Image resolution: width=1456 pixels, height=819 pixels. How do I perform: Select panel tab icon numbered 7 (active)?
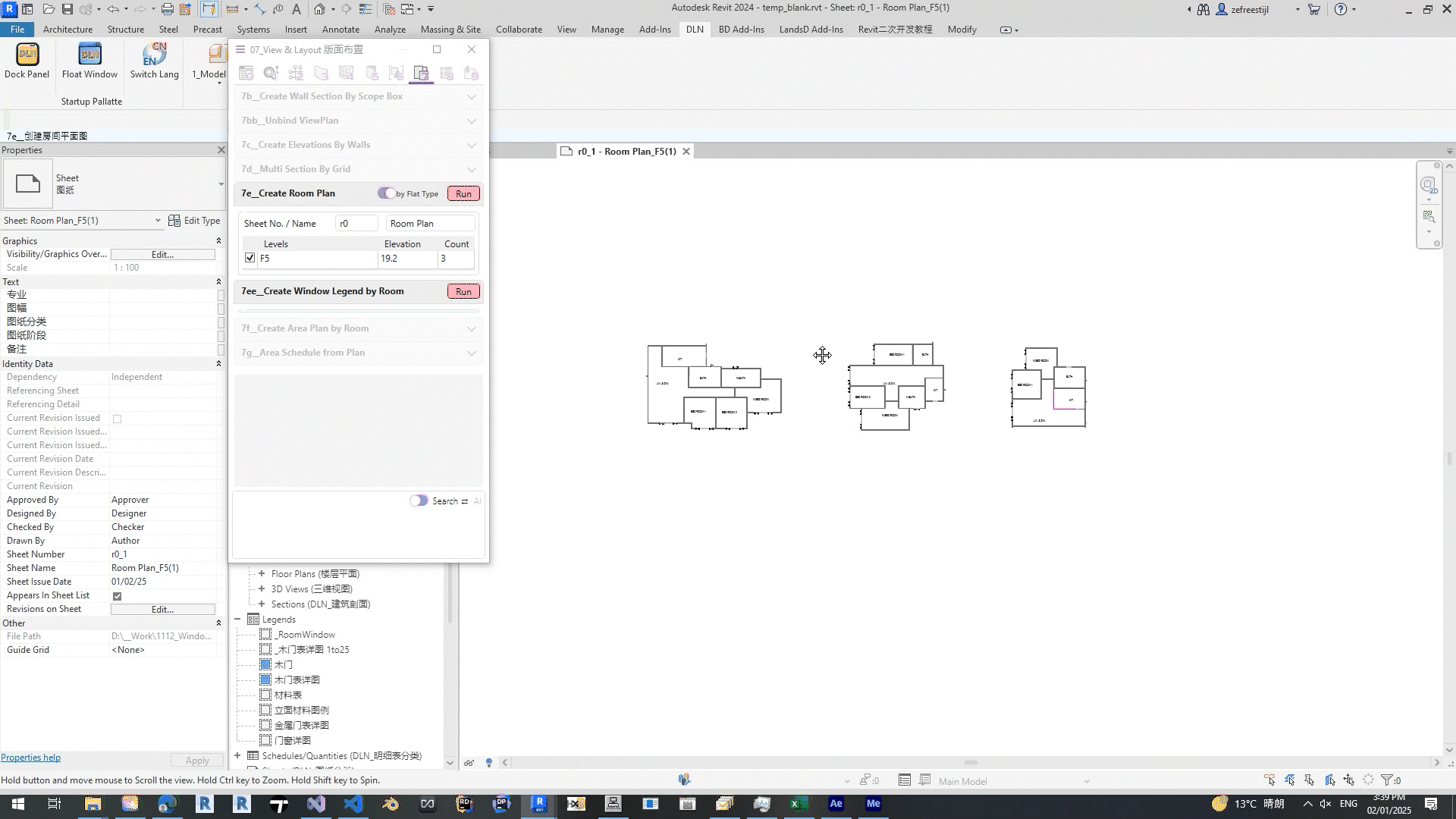[421, 73]
